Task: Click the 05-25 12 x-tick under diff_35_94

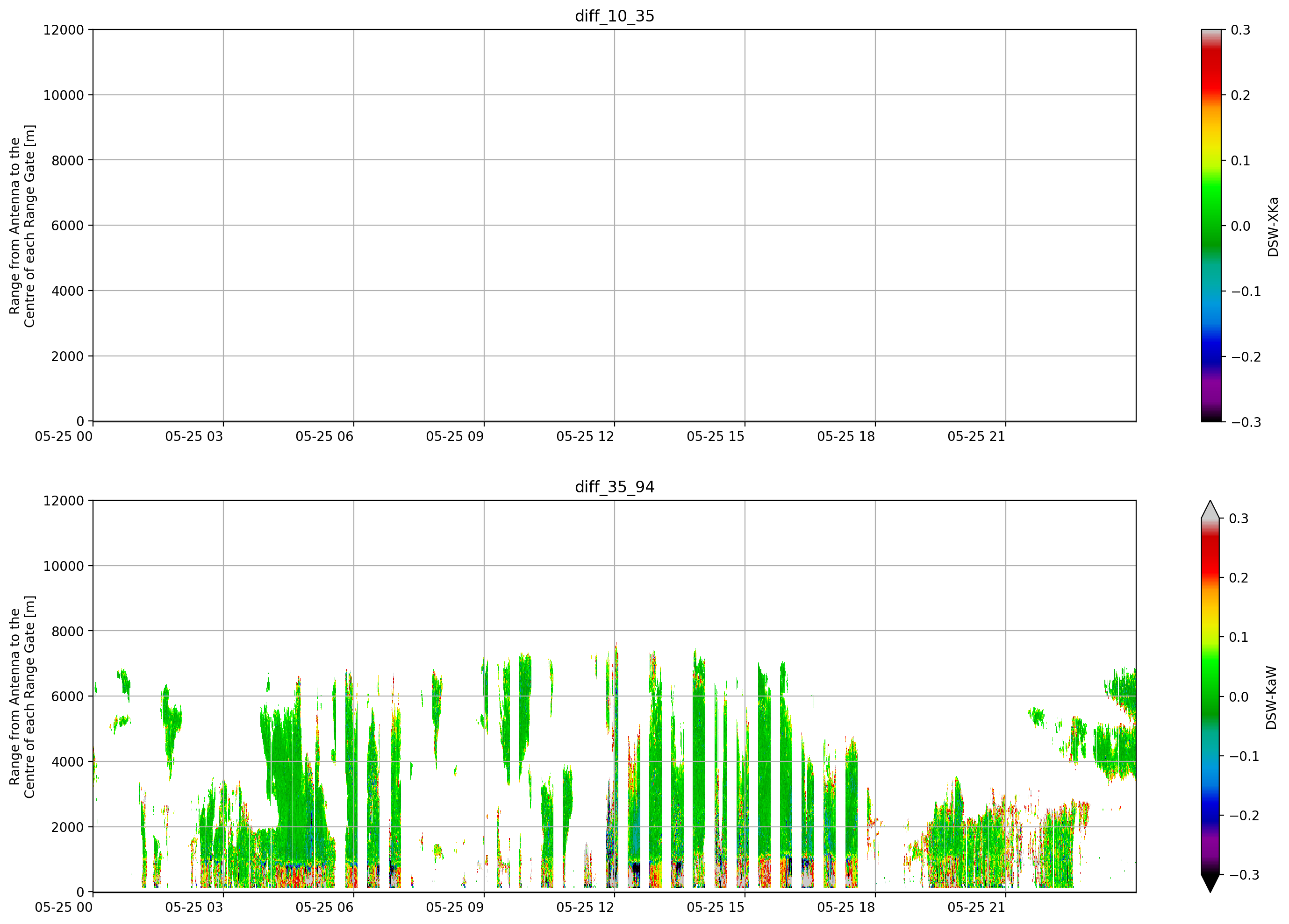Action: click(586, 907)
